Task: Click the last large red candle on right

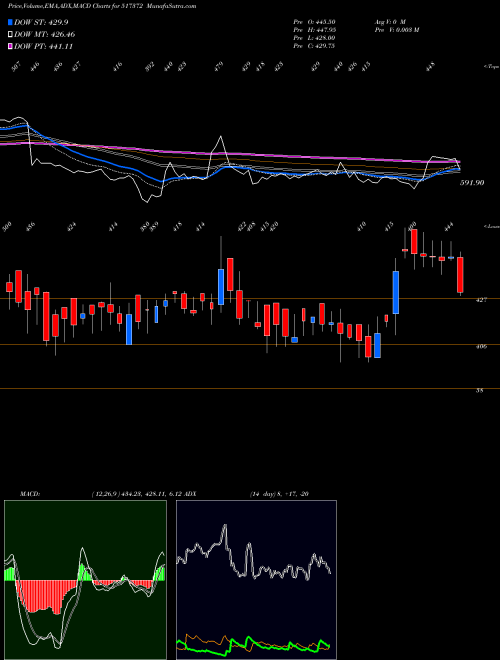Action: click(x=460, y=275)
